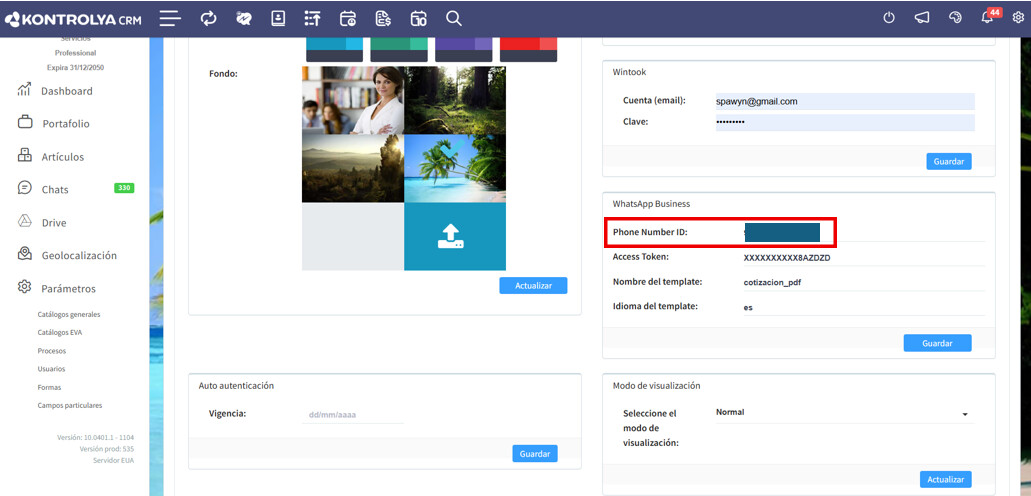Click the refresh sync arrows icon
The width and height of the screenshot is (1031, 496).
pos(208,18)
